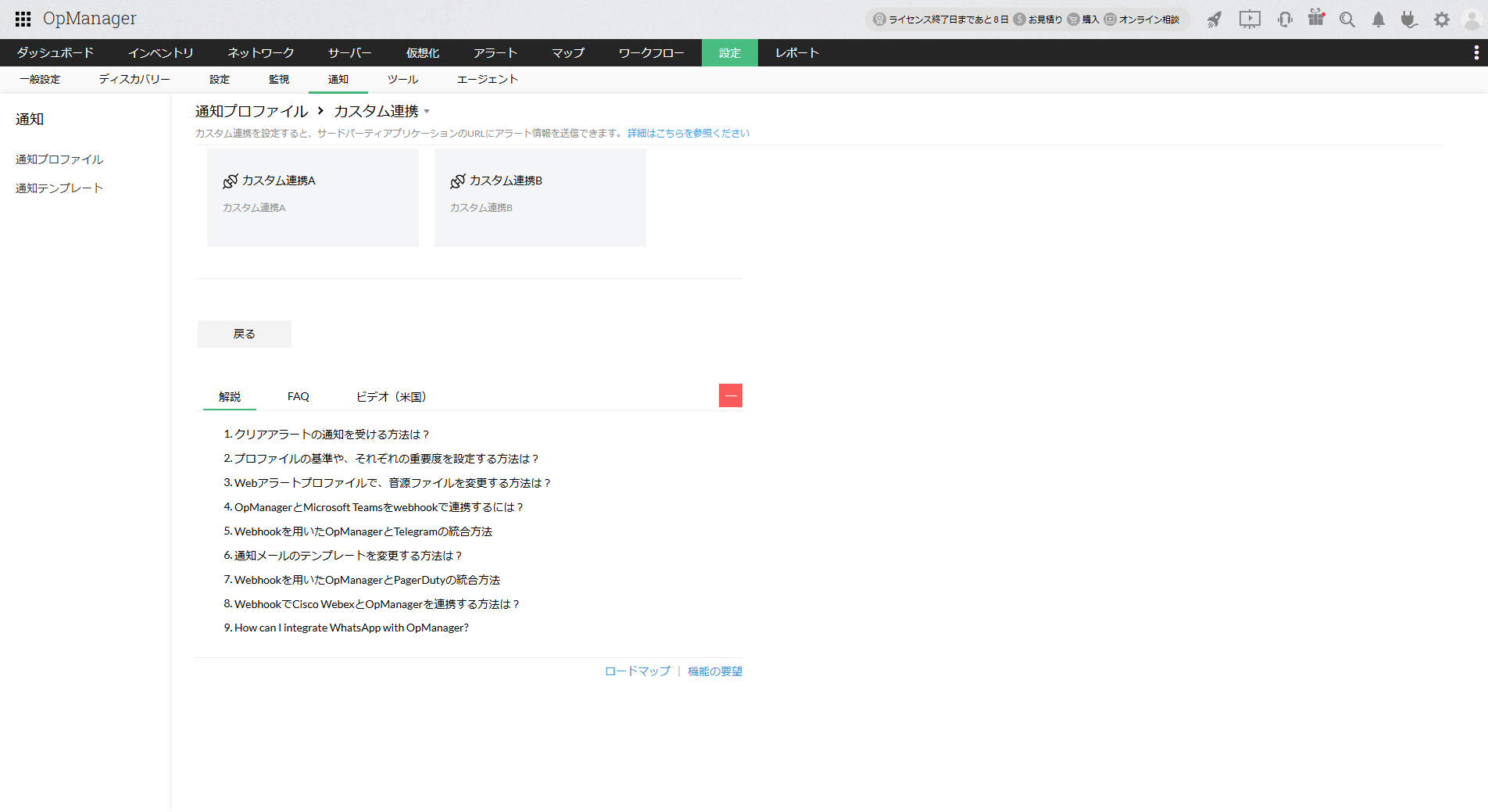Screen dimensions: 1488x812
Task: Open the マップ menu
Action: point(568,52)
